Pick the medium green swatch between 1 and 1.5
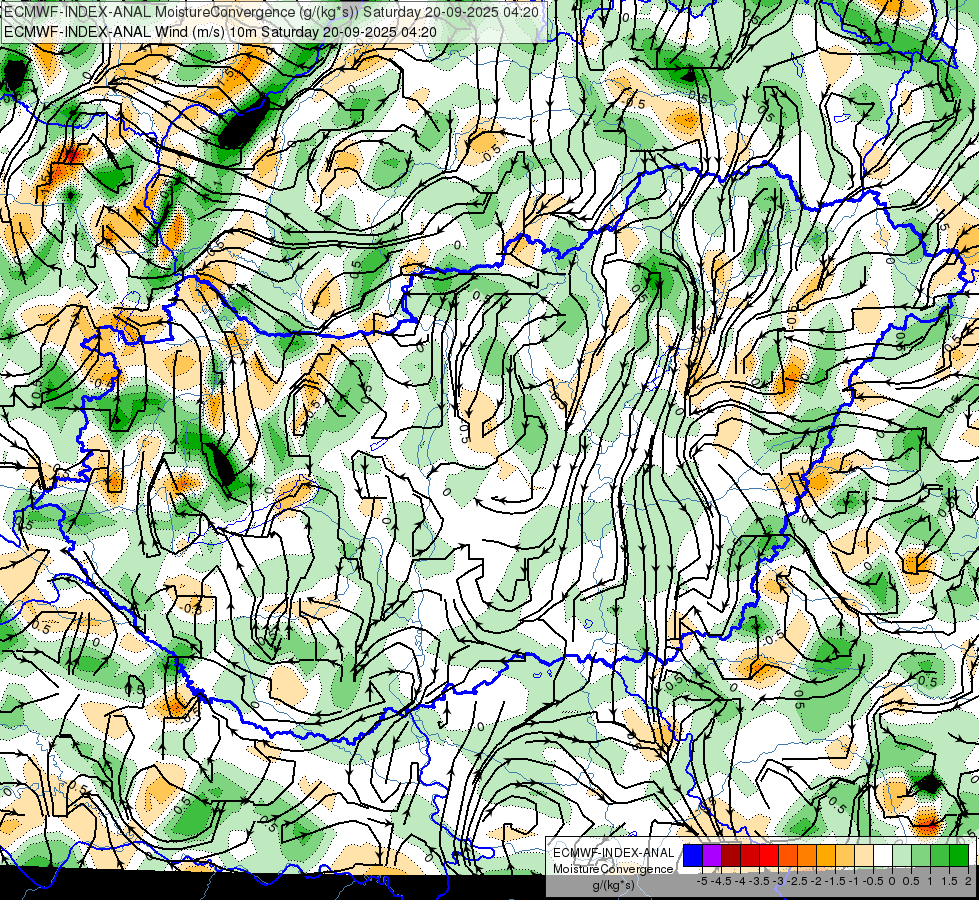This screenshot has width=979, height=900. click(x=940, y=856)
